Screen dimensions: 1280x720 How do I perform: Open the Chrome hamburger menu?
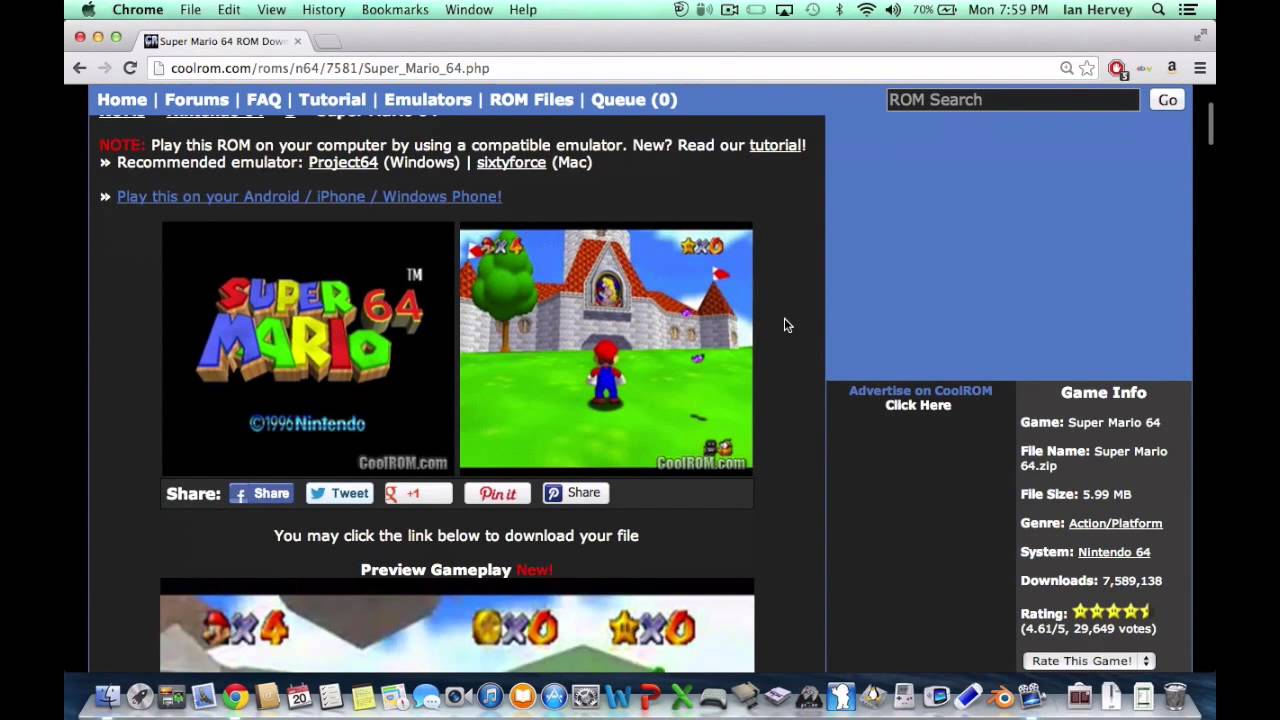[x=1200, y=68]
